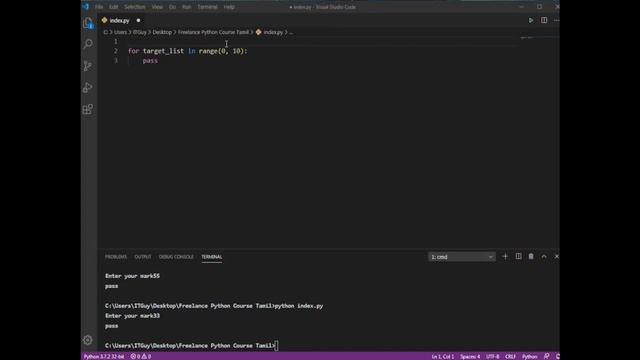
Task: Switch to the OUTPUT panel tab
Action: (143, 257)
